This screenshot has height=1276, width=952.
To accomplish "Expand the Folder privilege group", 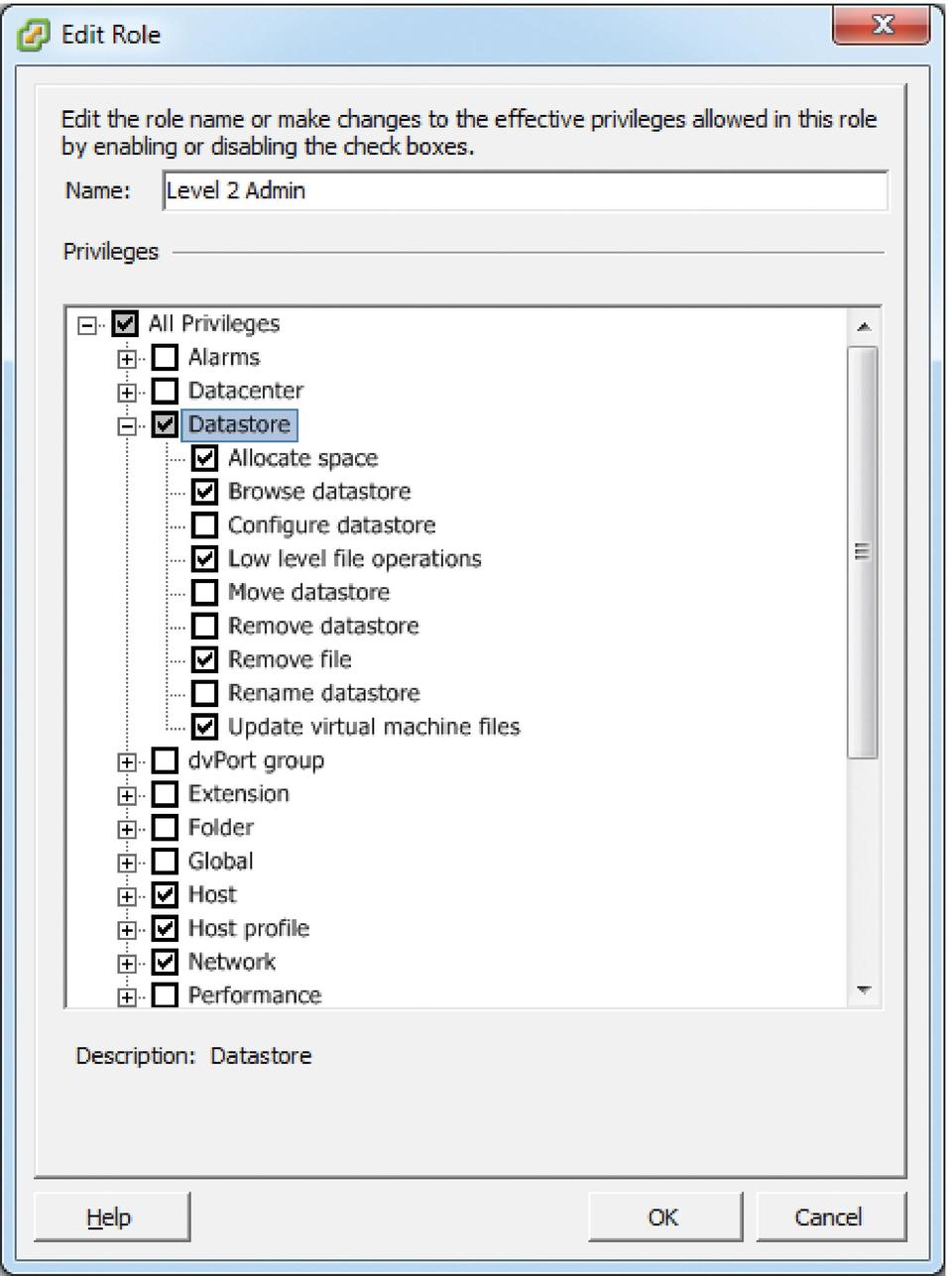I will click(x=127, y=829).
